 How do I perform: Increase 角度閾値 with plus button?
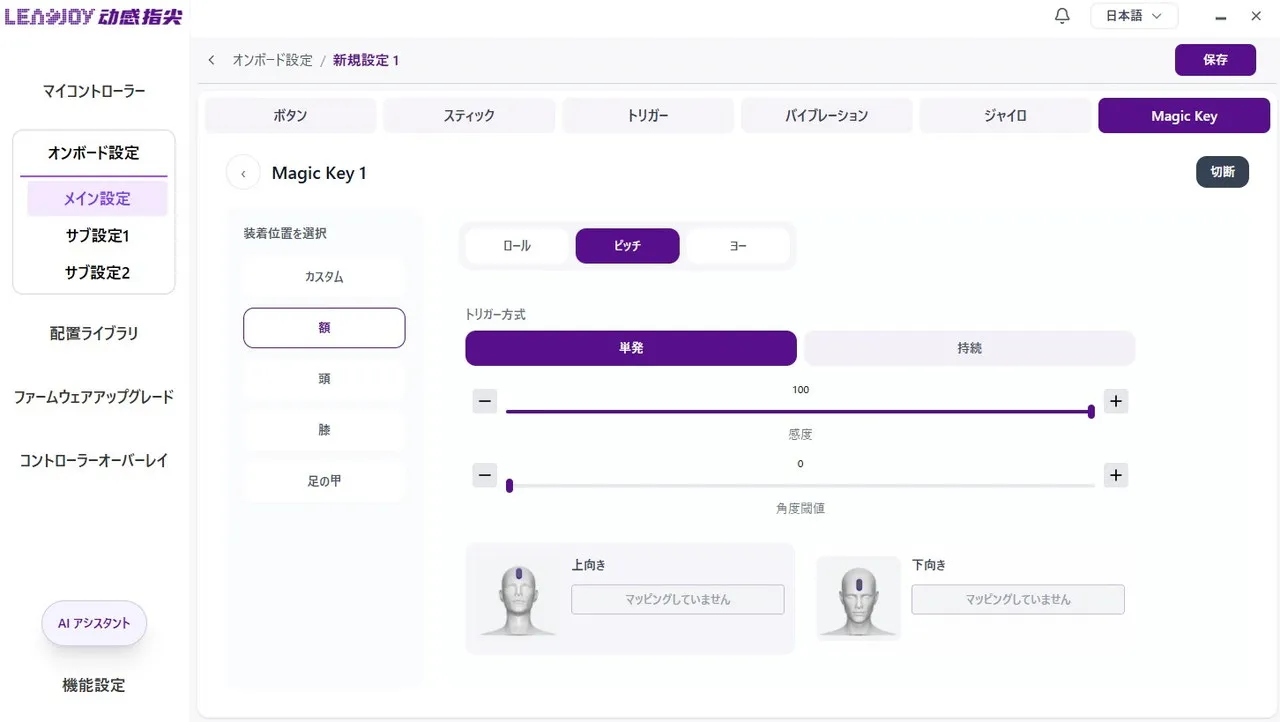point(1116,475)
